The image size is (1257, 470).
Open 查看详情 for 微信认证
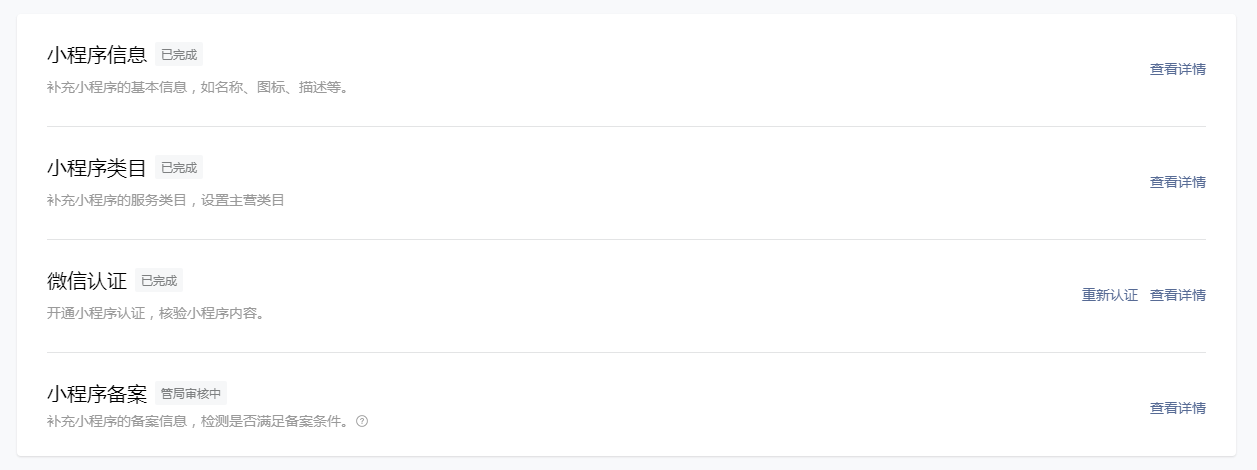coord(1177,295)
